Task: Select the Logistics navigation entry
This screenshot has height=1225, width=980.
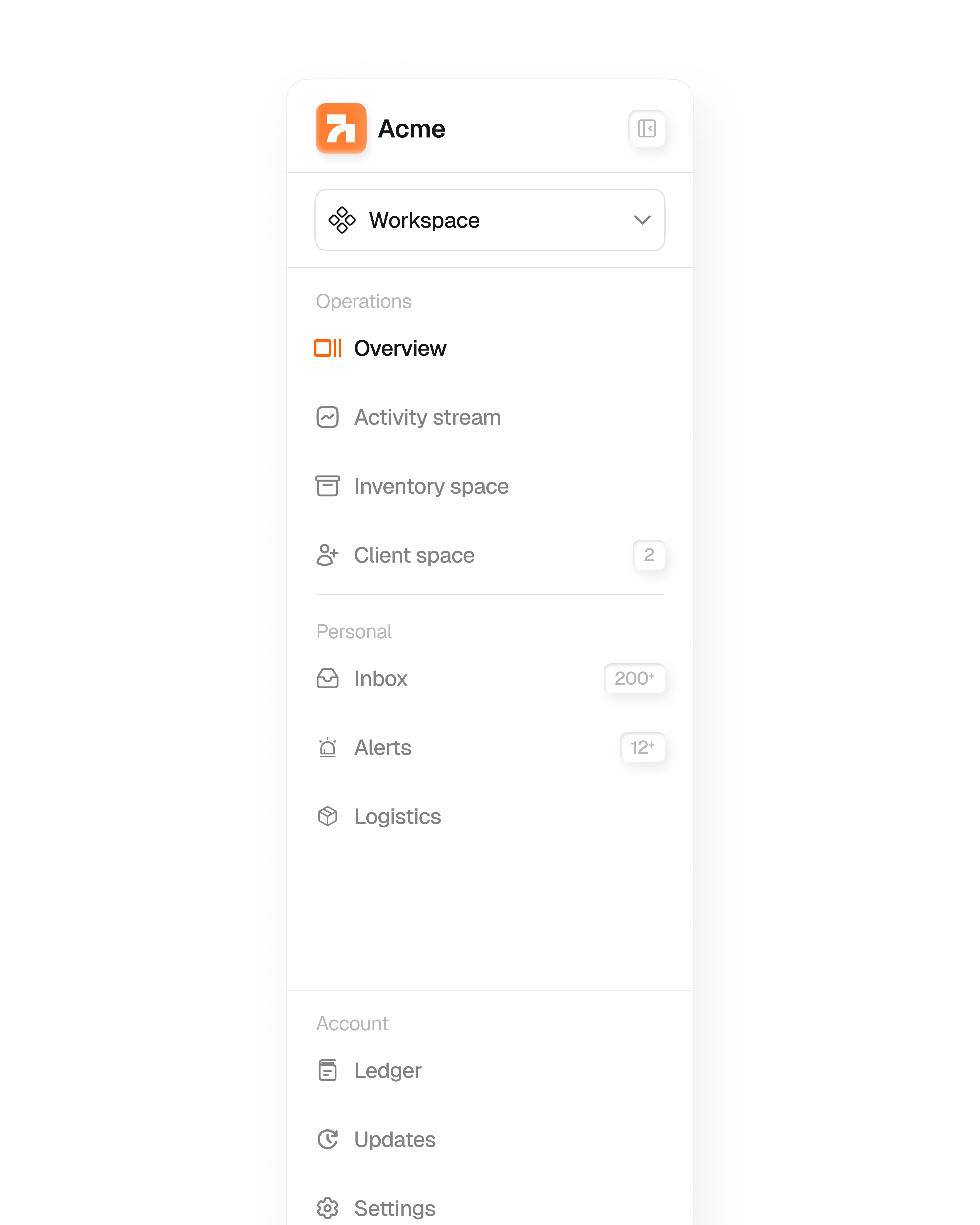Action: click(397, 816)
